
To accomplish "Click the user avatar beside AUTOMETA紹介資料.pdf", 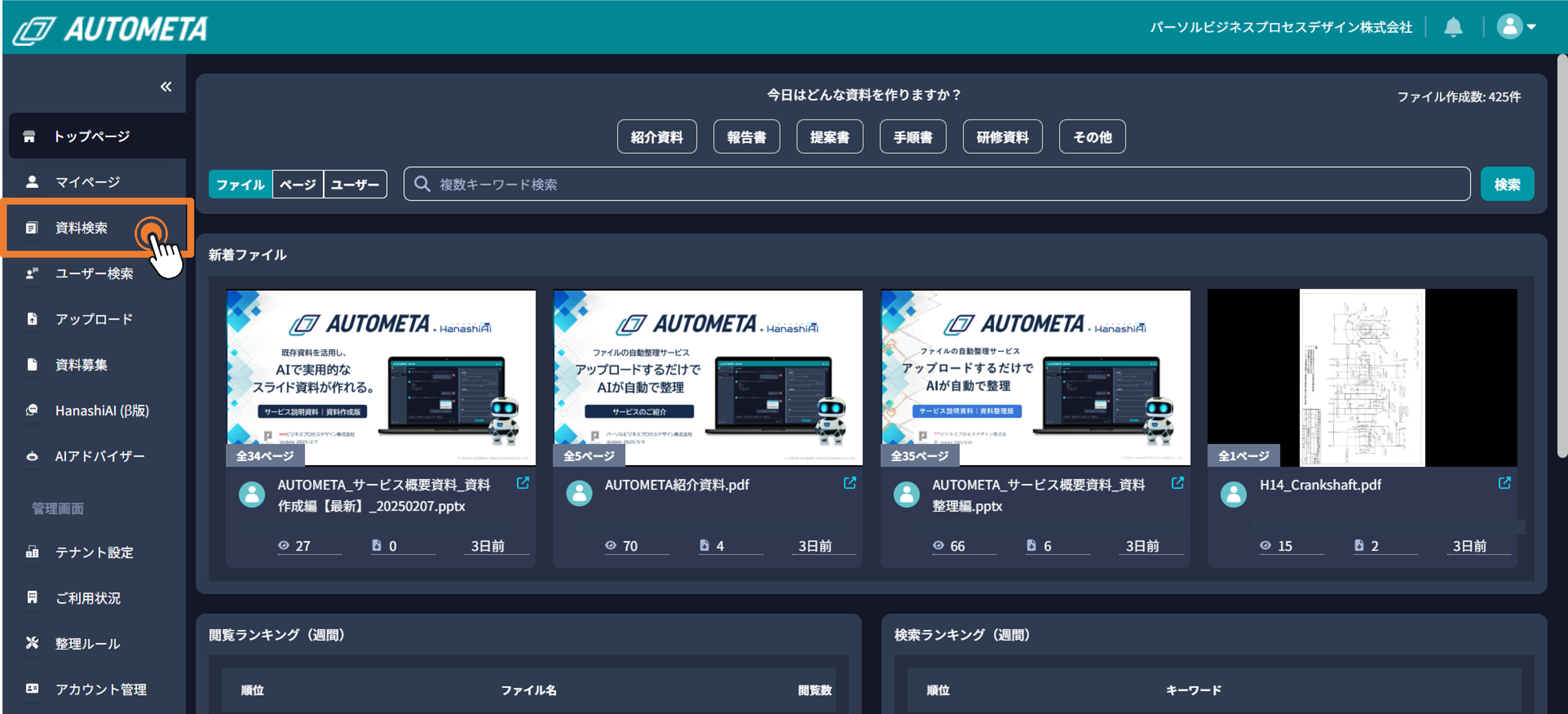I will [579, 494].
